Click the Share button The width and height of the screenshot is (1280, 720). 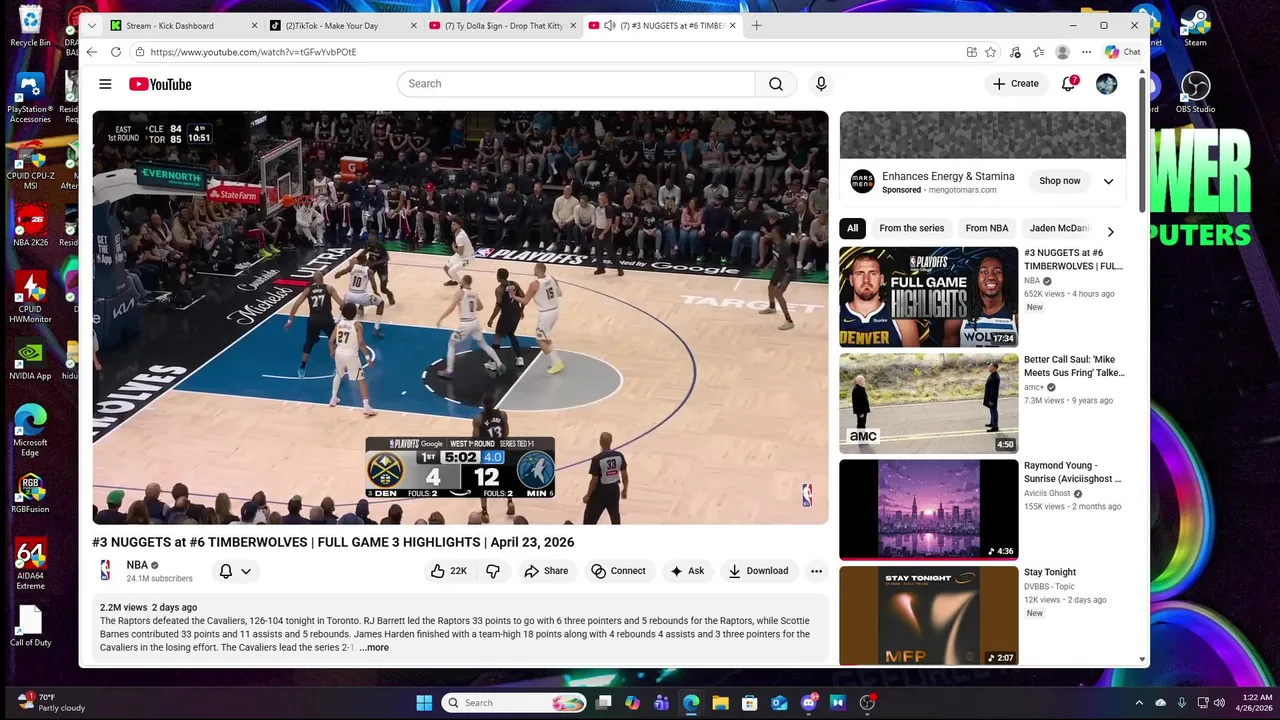(546, 571)
